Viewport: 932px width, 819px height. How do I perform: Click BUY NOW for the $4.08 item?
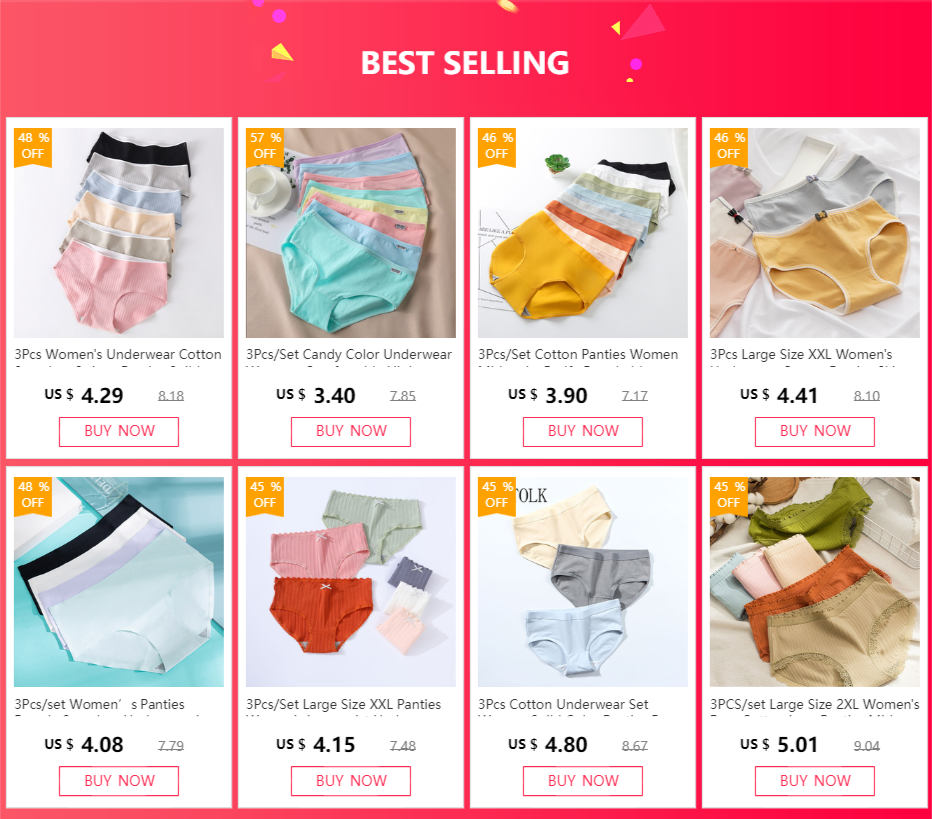pyautogui.click(x=119, y=781)
